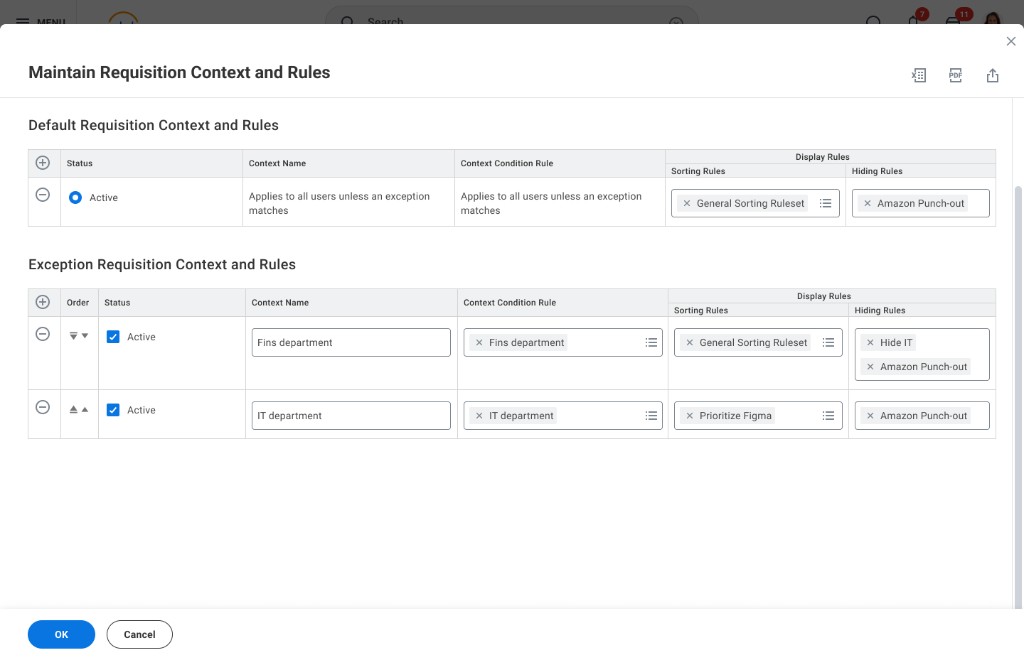Uncheck Active for Fins department
1024x660 pixels.
[x=113, y=336]
